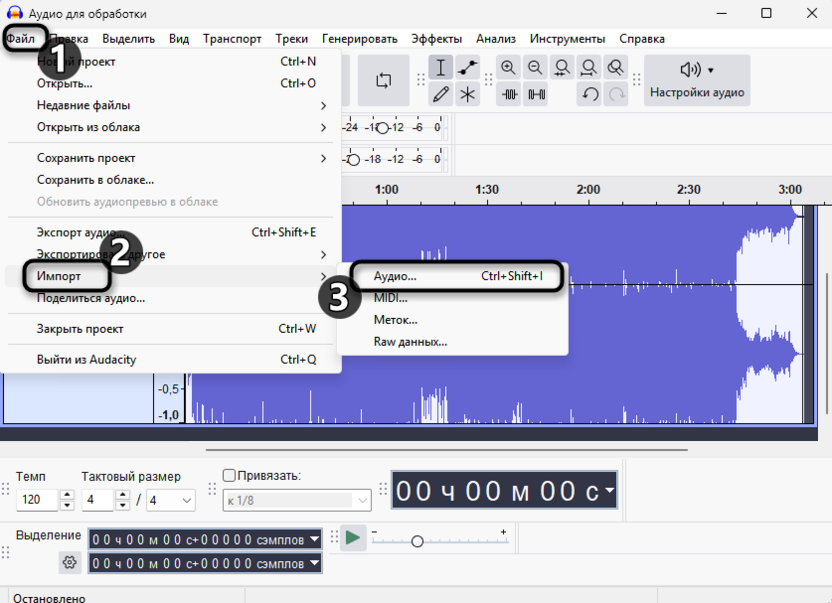832x603 pixels.
Task: Click the 2:00 timeline ruler mark
Action: (588, 189)
